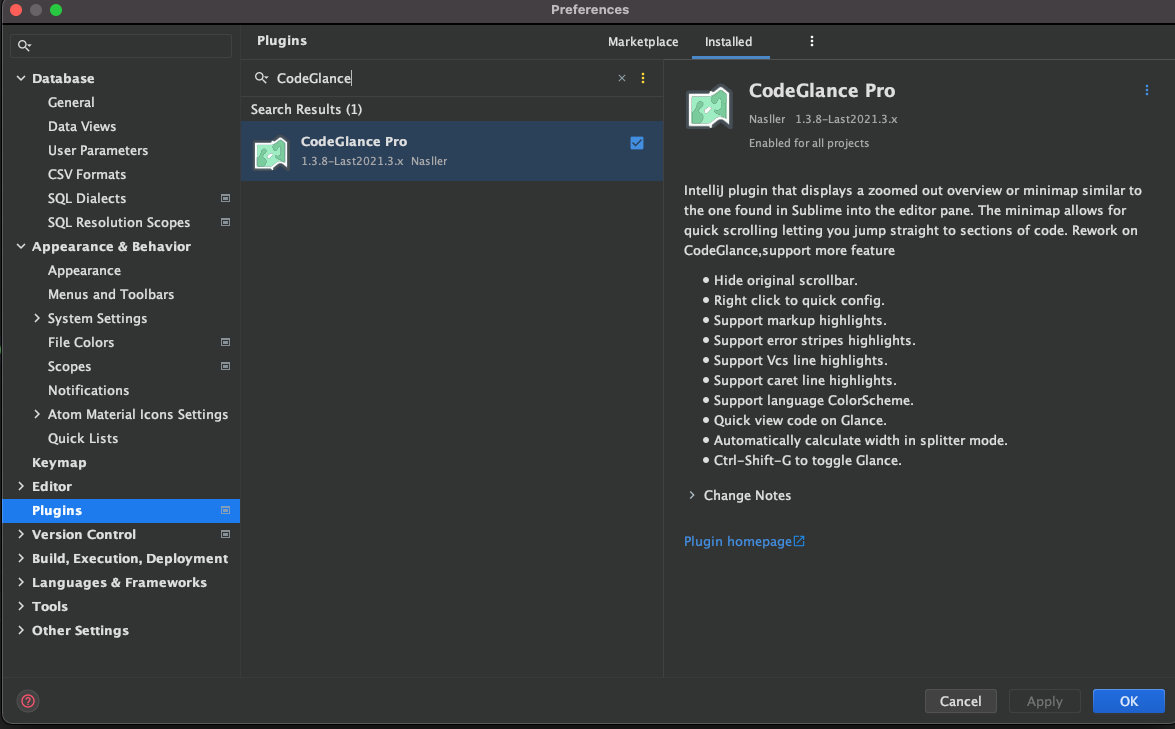
Task: Expand the Editor section
Action: (x=21, y=486)
